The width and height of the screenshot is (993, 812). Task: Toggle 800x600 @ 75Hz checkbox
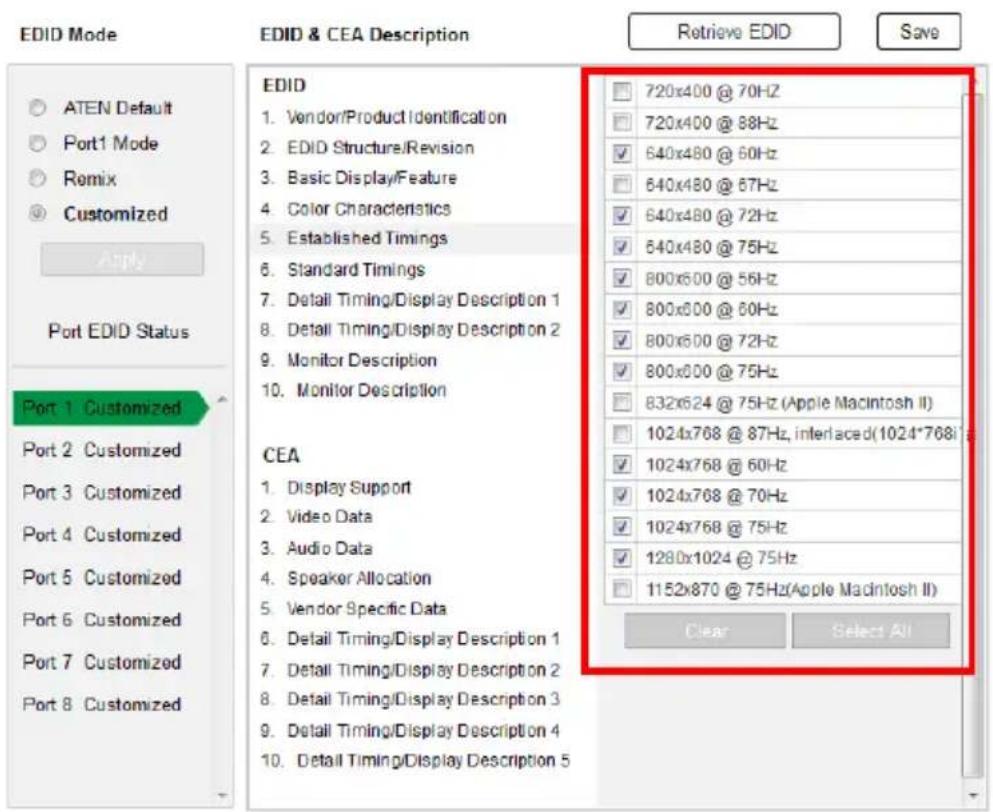(622, 371)
